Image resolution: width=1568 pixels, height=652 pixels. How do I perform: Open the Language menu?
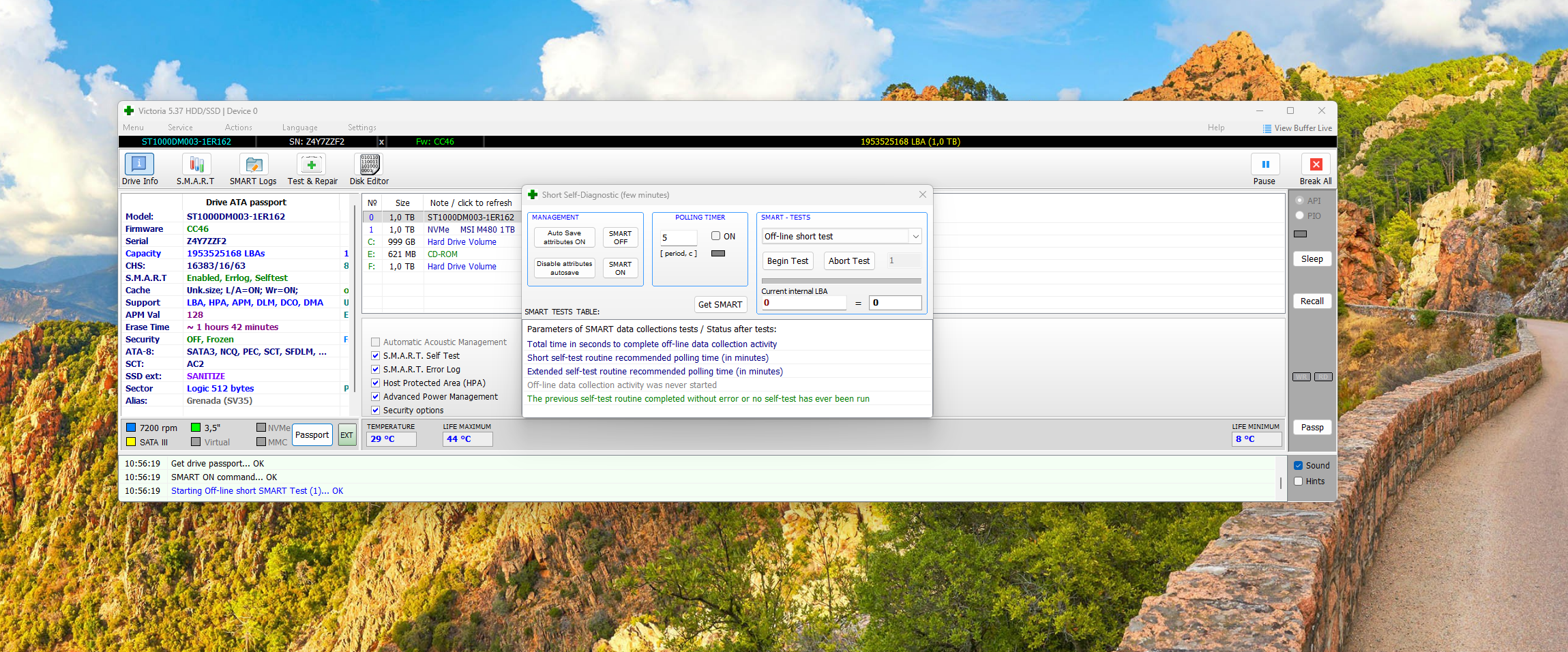point(299,128)
